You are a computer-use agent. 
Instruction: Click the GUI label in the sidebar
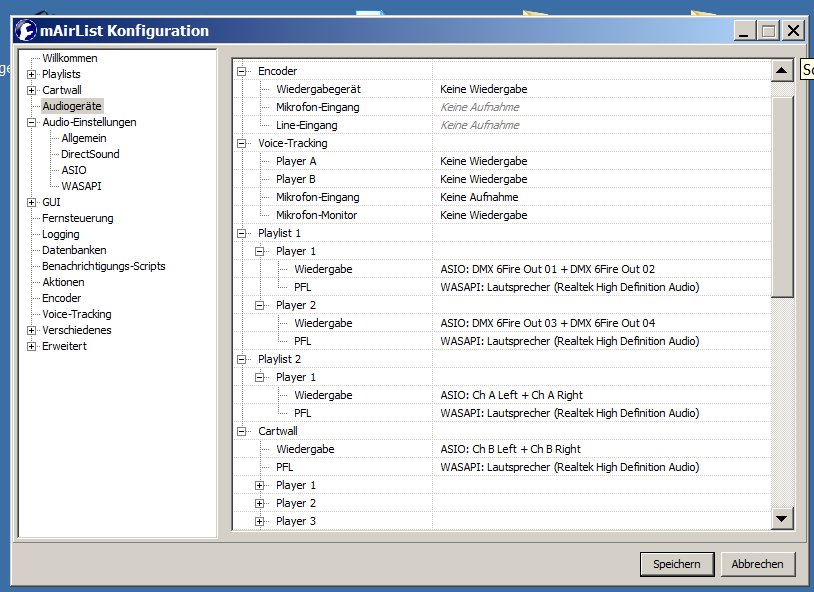(x=51, y=202)
